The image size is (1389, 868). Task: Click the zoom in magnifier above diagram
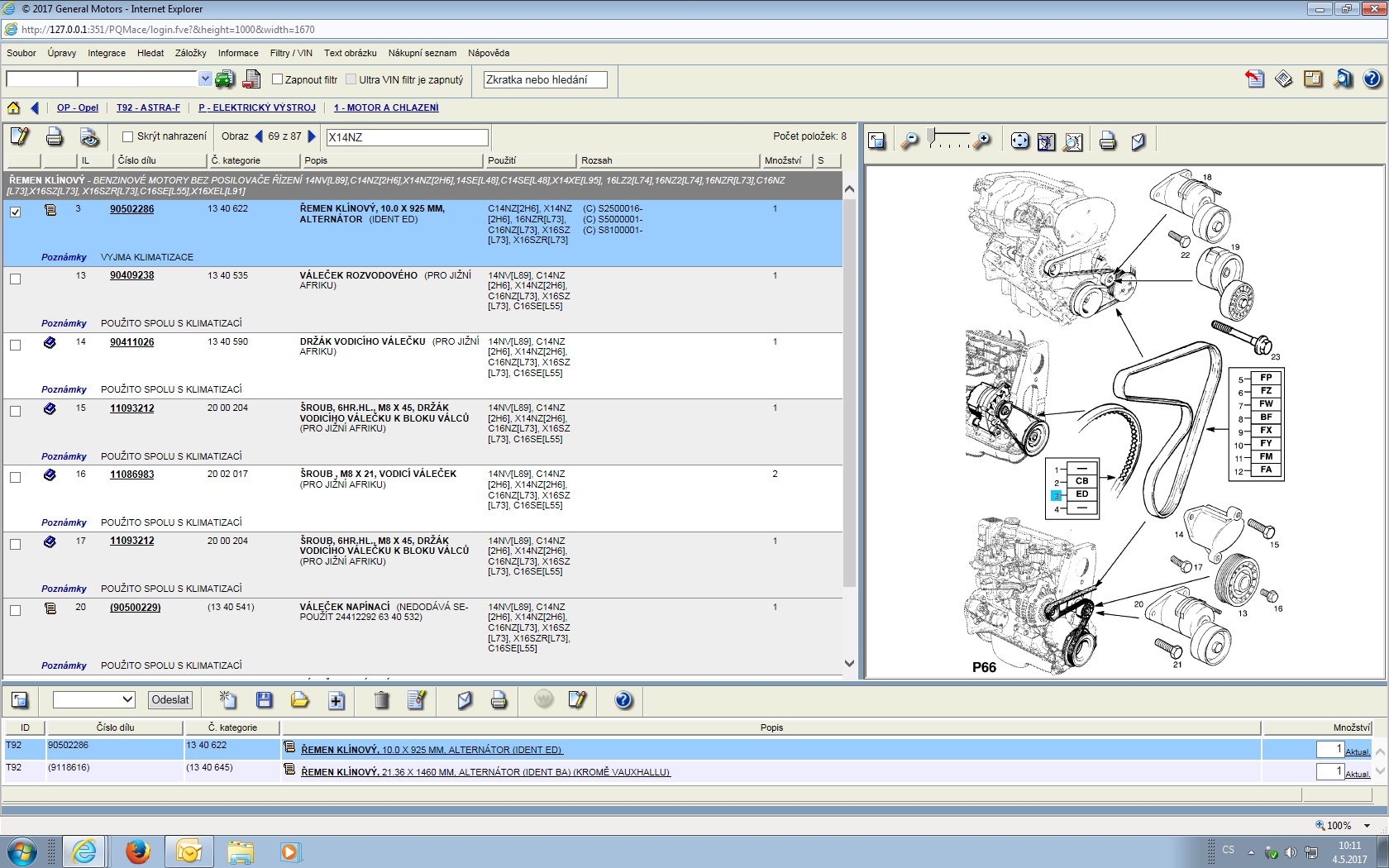point(982,141)
